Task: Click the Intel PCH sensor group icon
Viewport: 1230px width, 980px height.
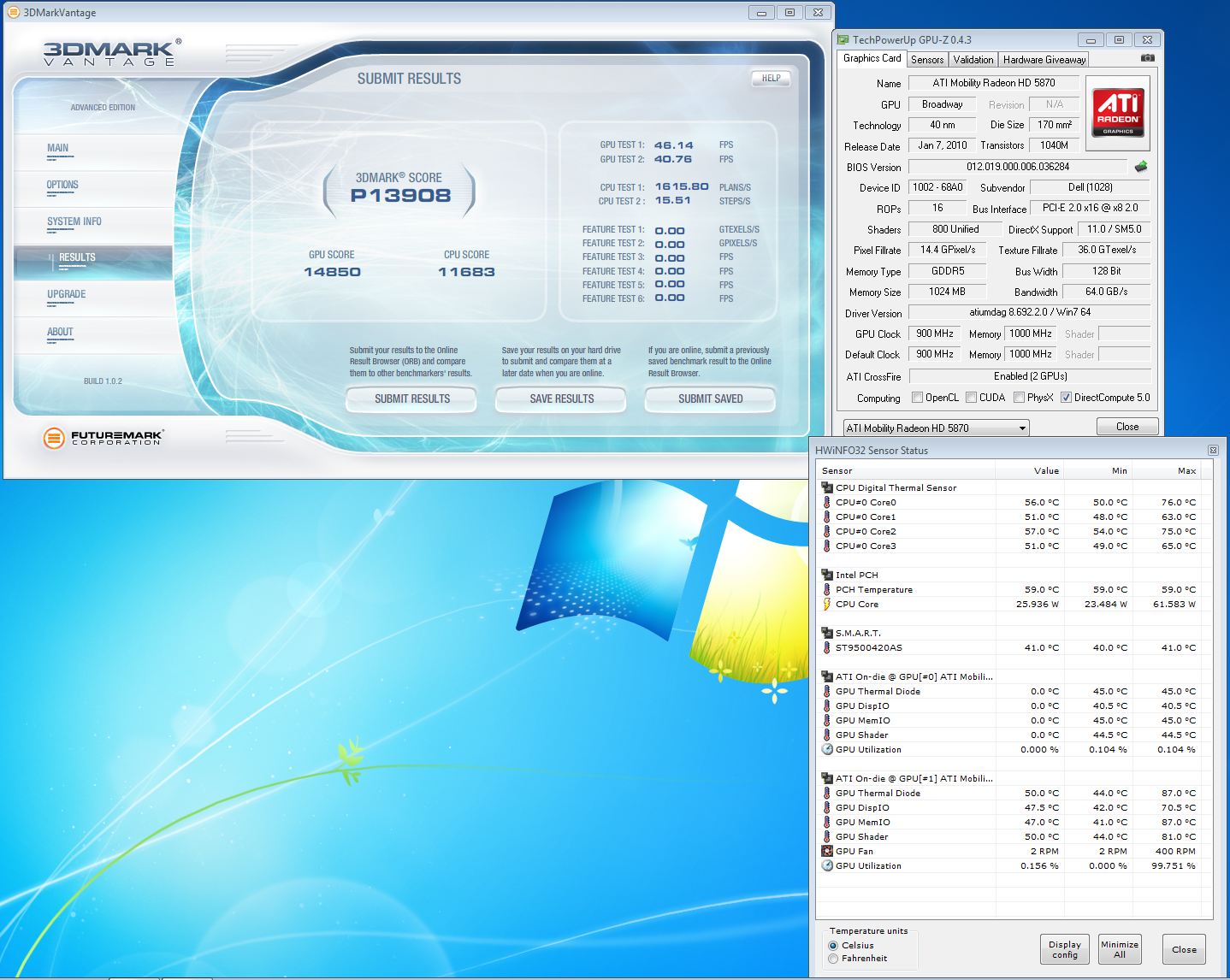Action: click(827, 575)
